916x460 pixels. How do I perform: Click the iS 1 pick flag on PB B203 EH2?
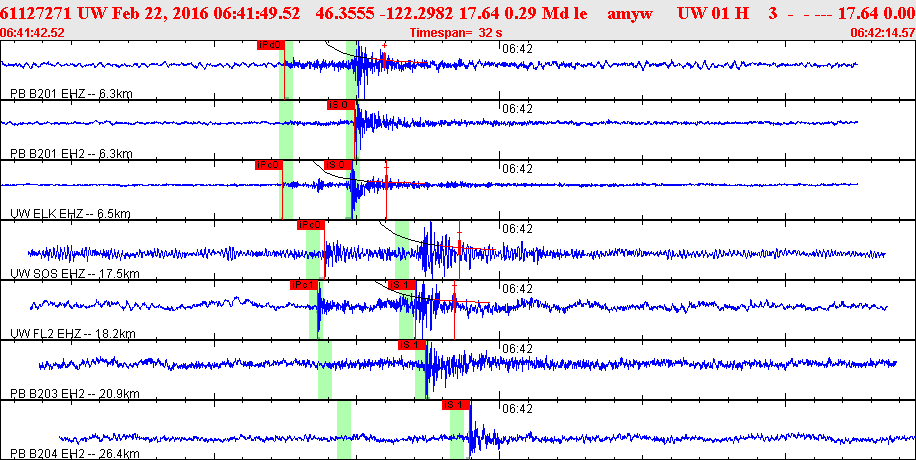(412, 345)
